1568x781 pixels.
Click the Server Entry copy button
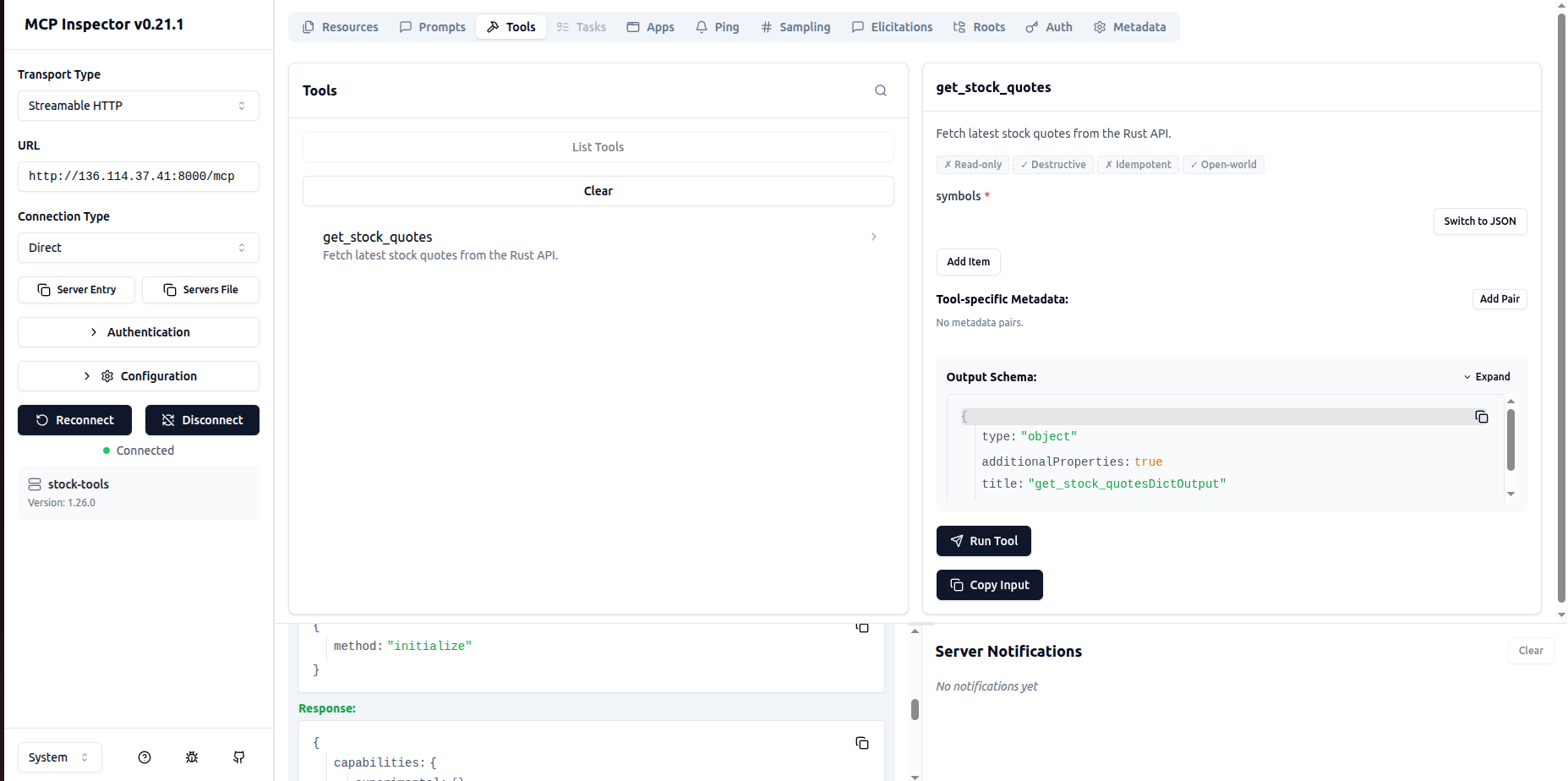coord(76,290)
